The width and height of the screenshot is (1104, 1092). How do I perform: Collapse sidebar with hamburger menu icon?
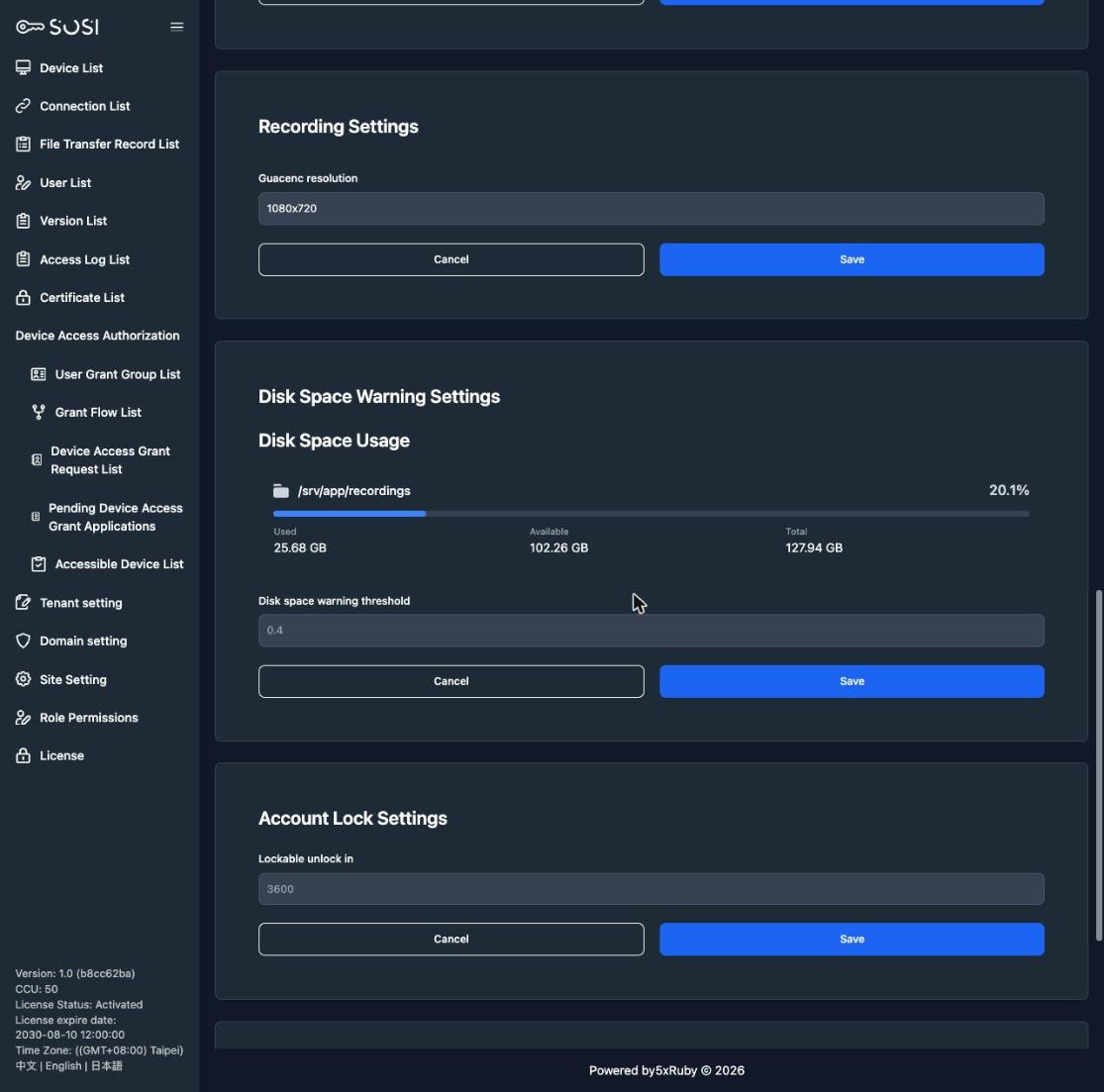[176, 27]
